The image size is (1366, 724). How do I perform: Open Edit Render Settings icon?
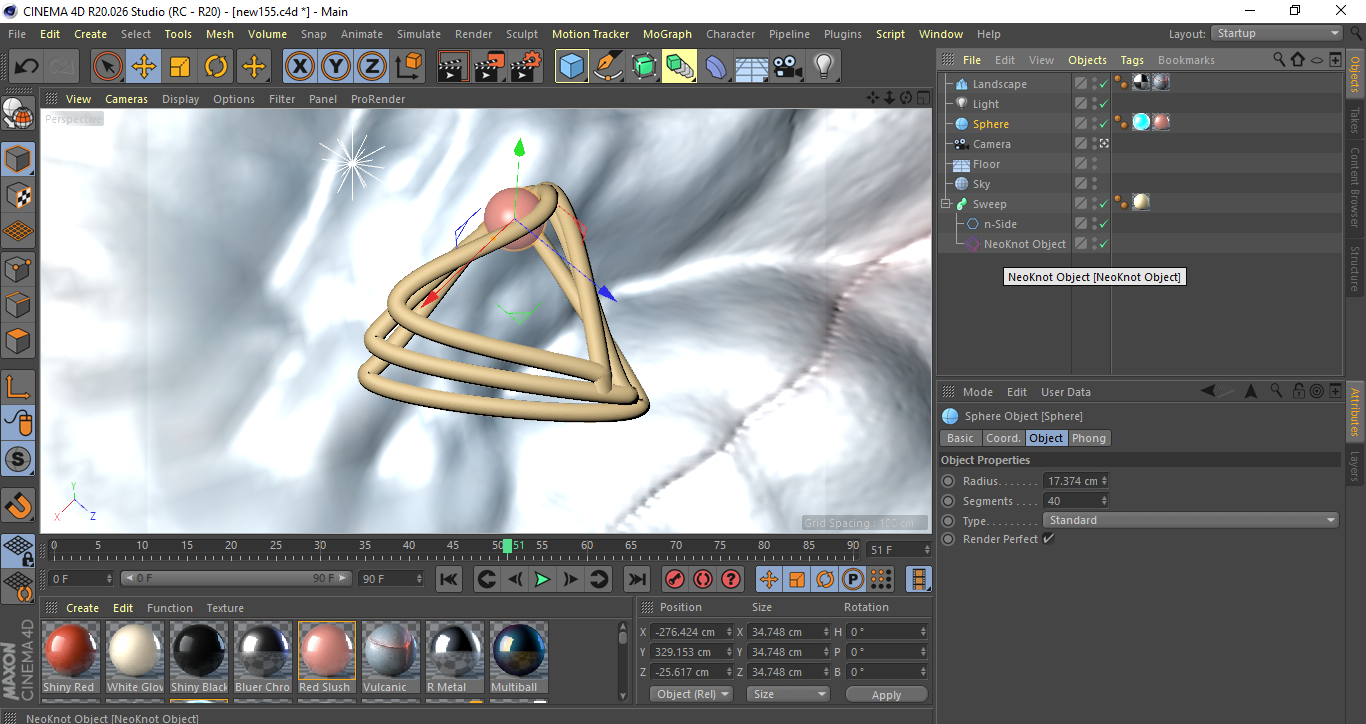[x=525, y=67]
